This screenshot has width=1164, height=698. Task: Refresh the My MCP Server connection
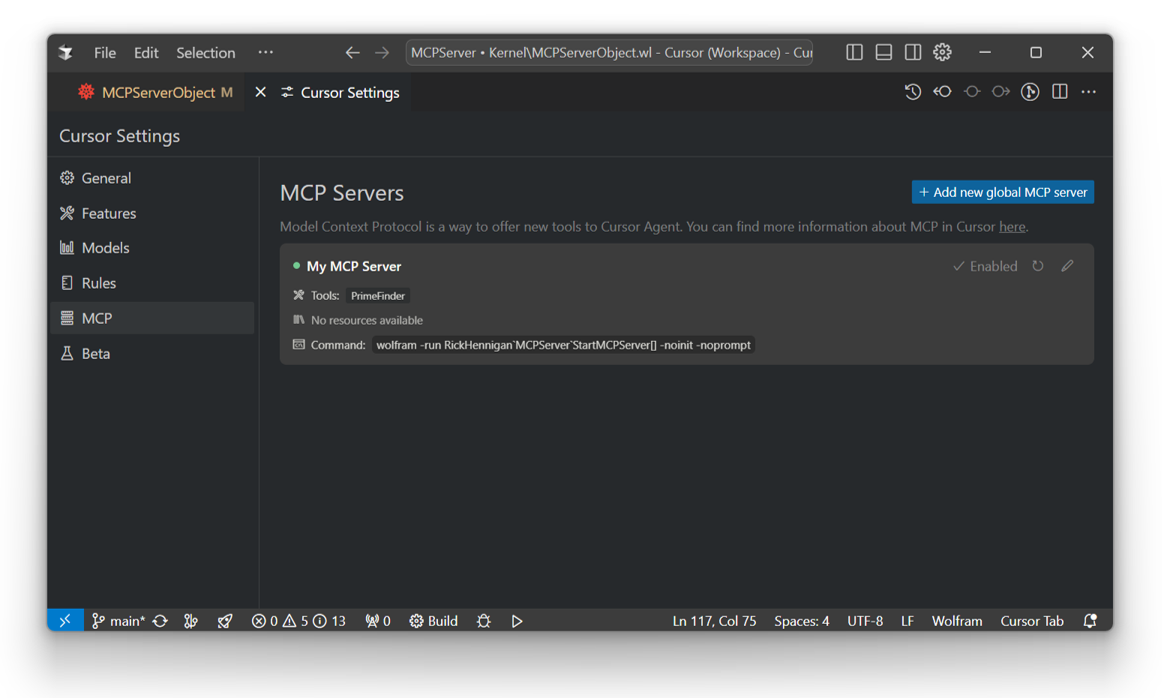tap(1038, 266)
